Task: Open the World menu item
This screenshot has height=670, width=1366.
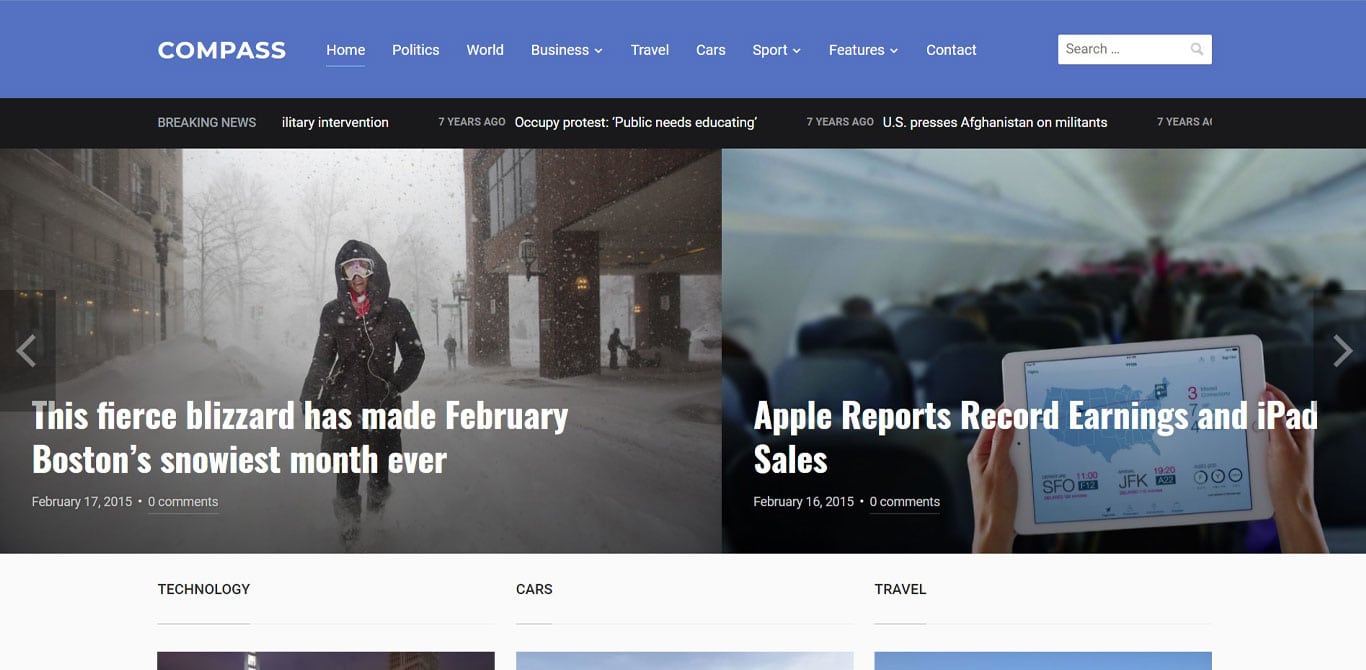Action: [x=485, y=50]
